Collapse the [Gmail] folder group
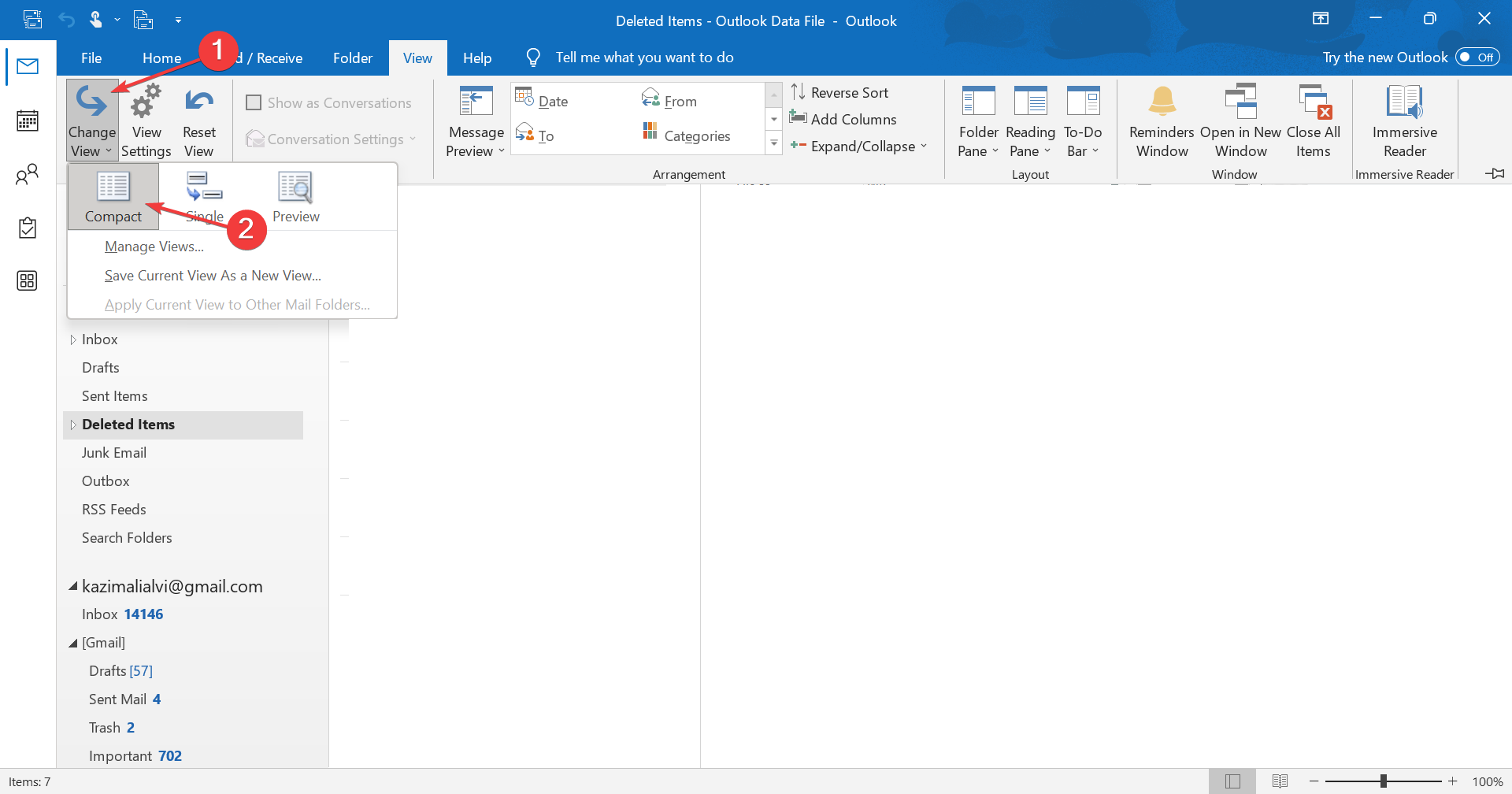The height and width of the screenshot is (794, 1512). pos(72,643)
